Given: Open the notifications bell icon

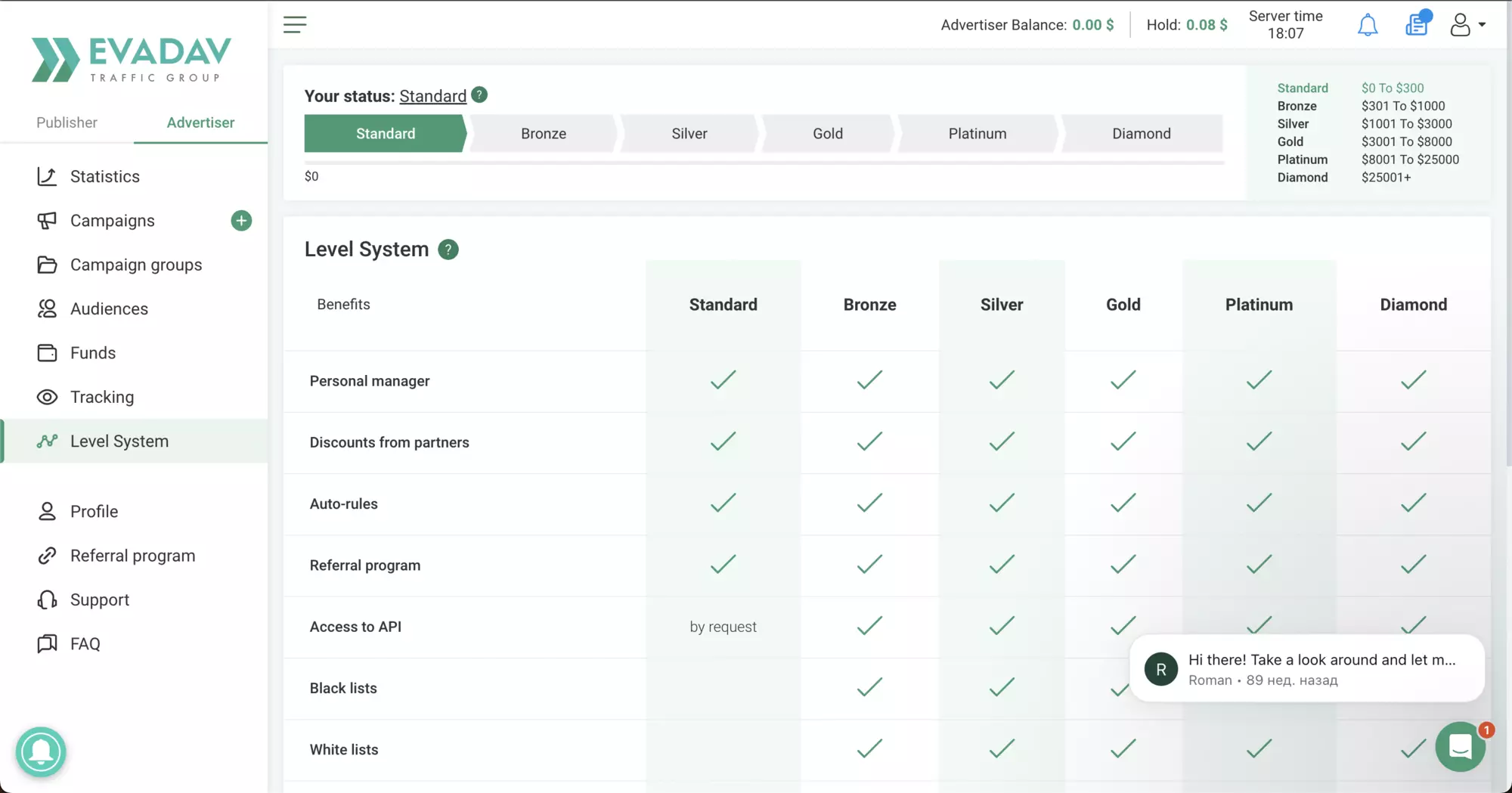Looking at the screenshot, I should 1368,25.
